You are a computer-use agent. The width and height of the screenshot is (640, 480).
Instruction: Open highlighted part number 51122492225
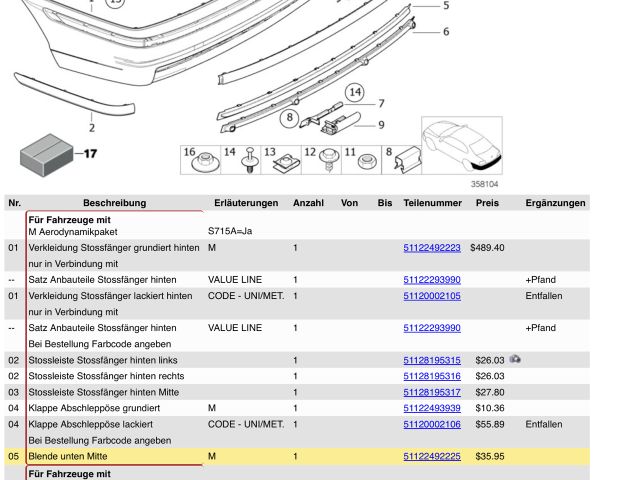[x=432, y=456]
